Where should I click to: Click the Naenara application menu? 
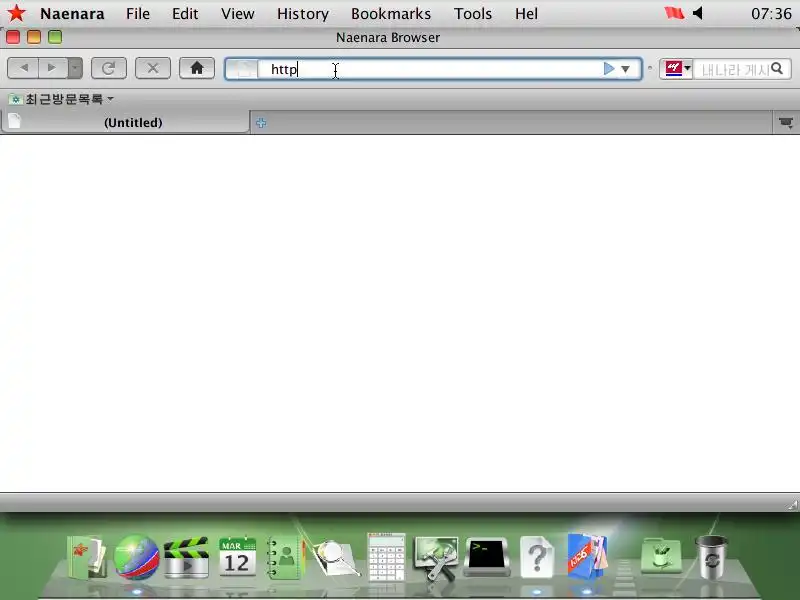click(x=72, y=14)
